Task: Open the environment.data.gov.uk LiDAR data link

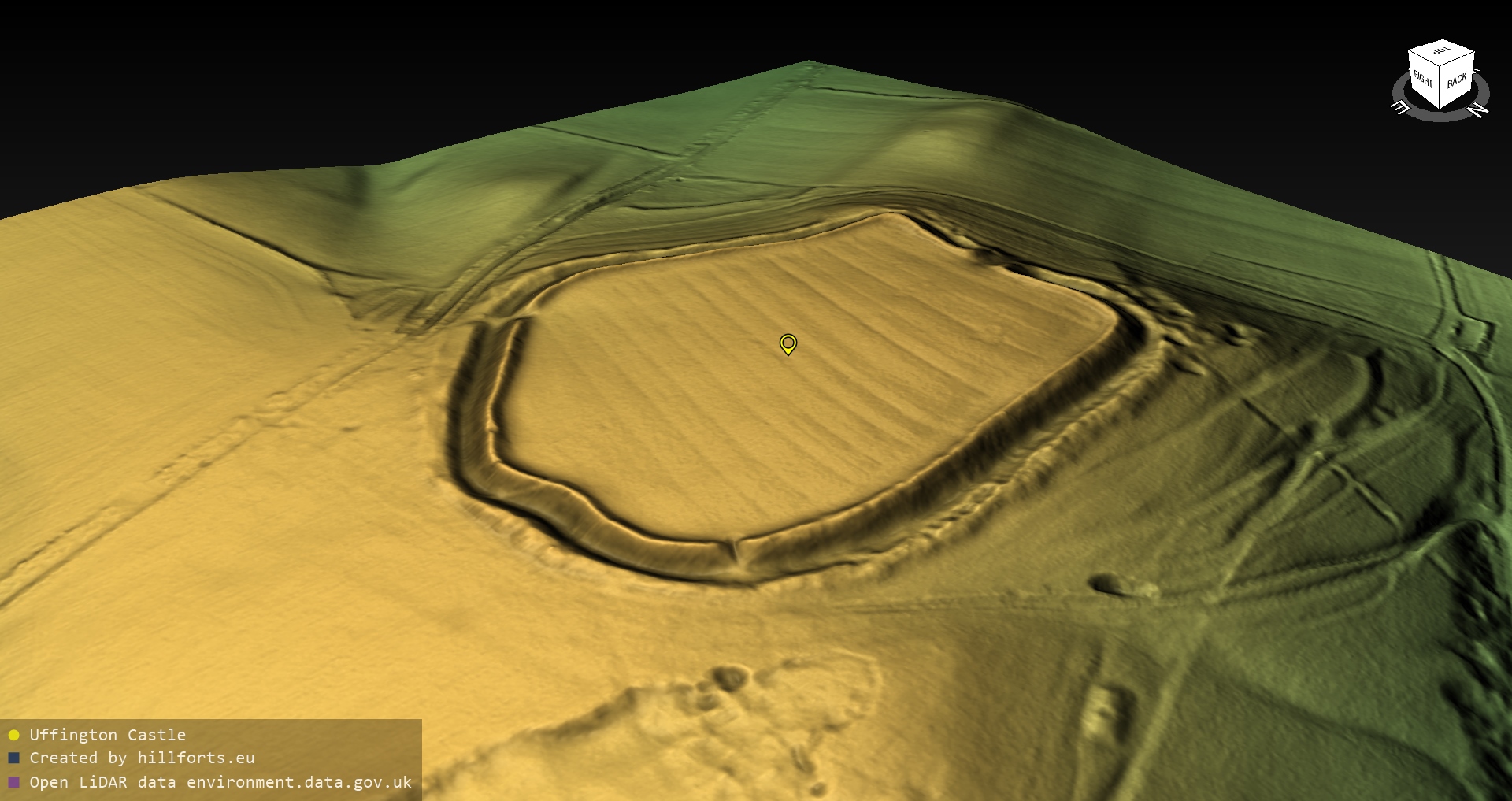Action: [220, 782]
